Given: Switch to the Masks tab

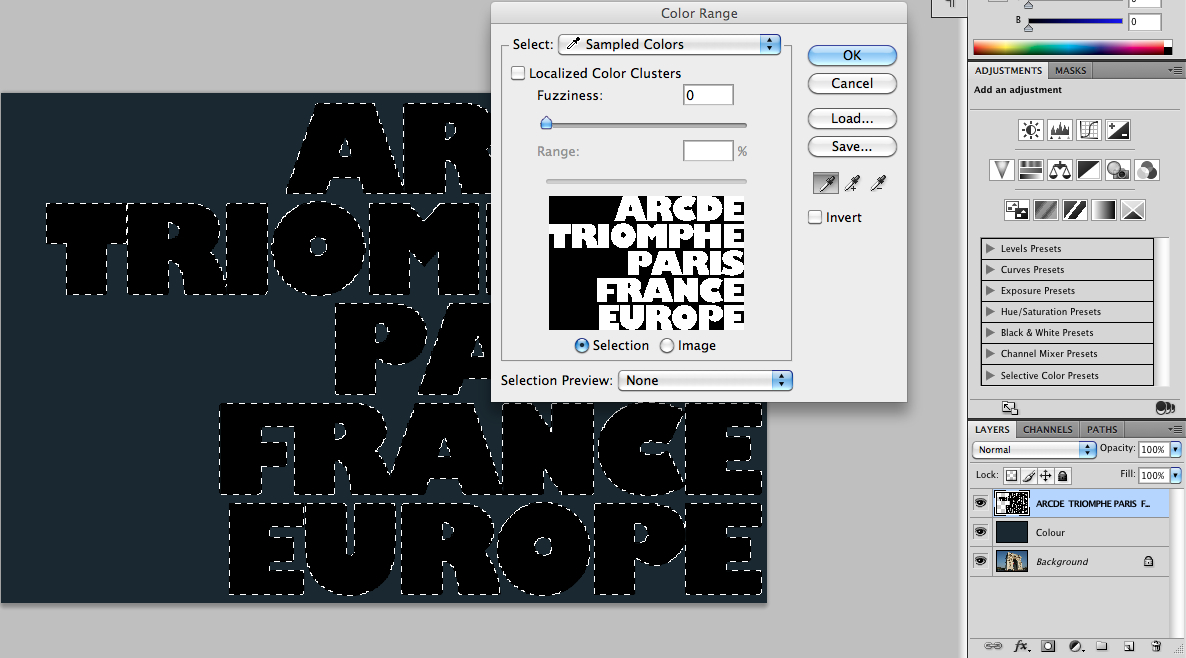Looking at the screenshot, I should coord(1070,70).
